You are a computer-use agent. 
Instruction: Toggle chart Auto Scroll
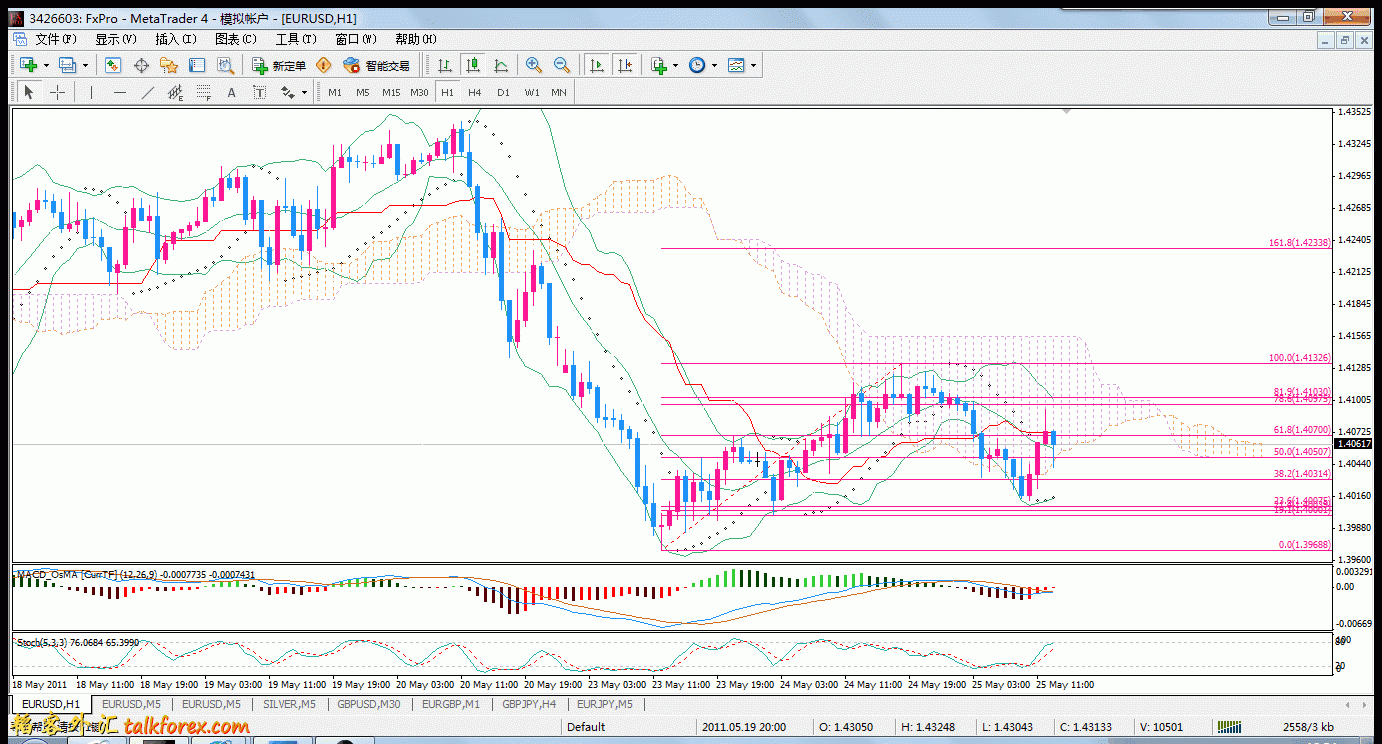[x=597, y=65]
